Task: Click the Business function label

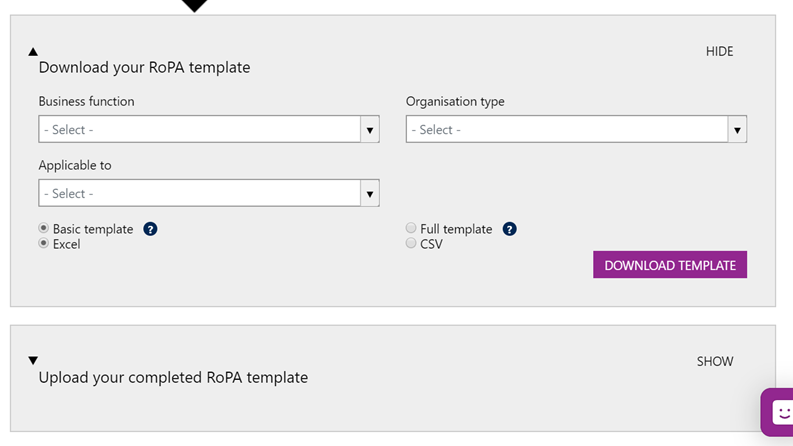Action: coord(86,101)
